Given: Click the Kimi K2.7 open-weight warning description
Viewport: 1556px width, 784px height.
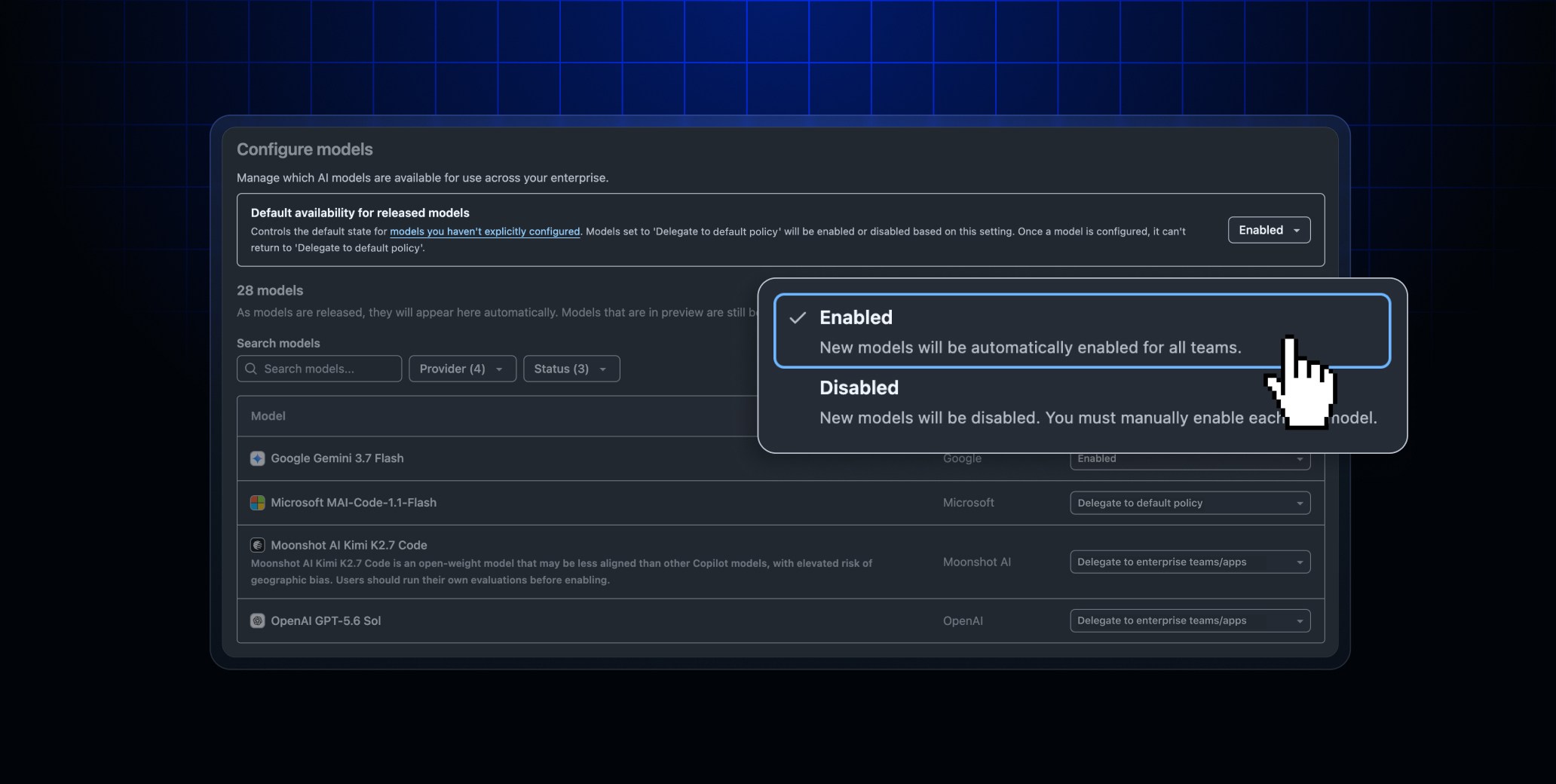Looking at the screenshot, I should click(x=561, y=571).
